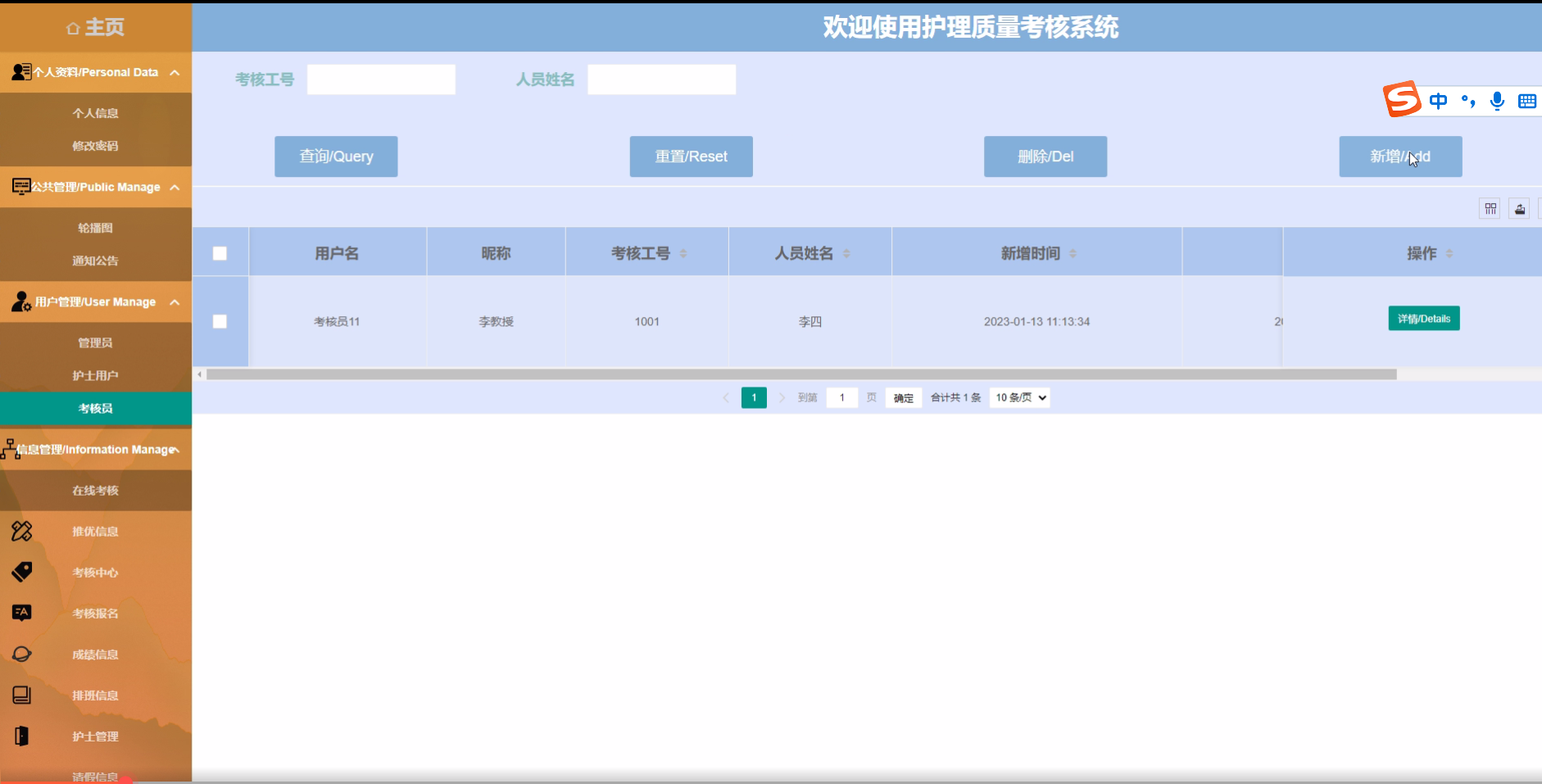Click the 确定 pagination confirm button
The height and width of the screenshot is (784, 1542).
(904, 397)
